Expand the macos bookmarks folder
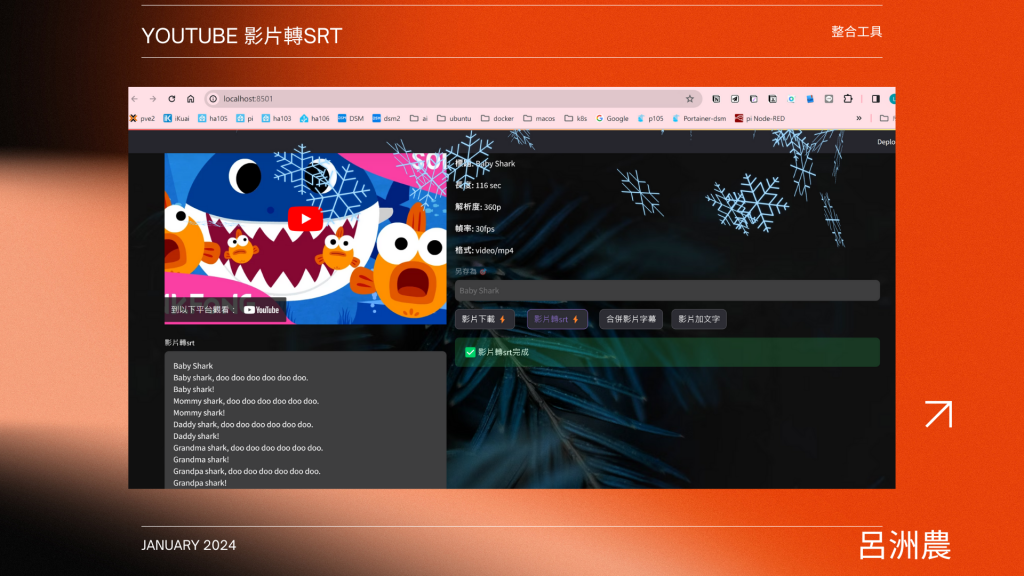This screenshot has width=1024, height=576. [x=539, y=118]
